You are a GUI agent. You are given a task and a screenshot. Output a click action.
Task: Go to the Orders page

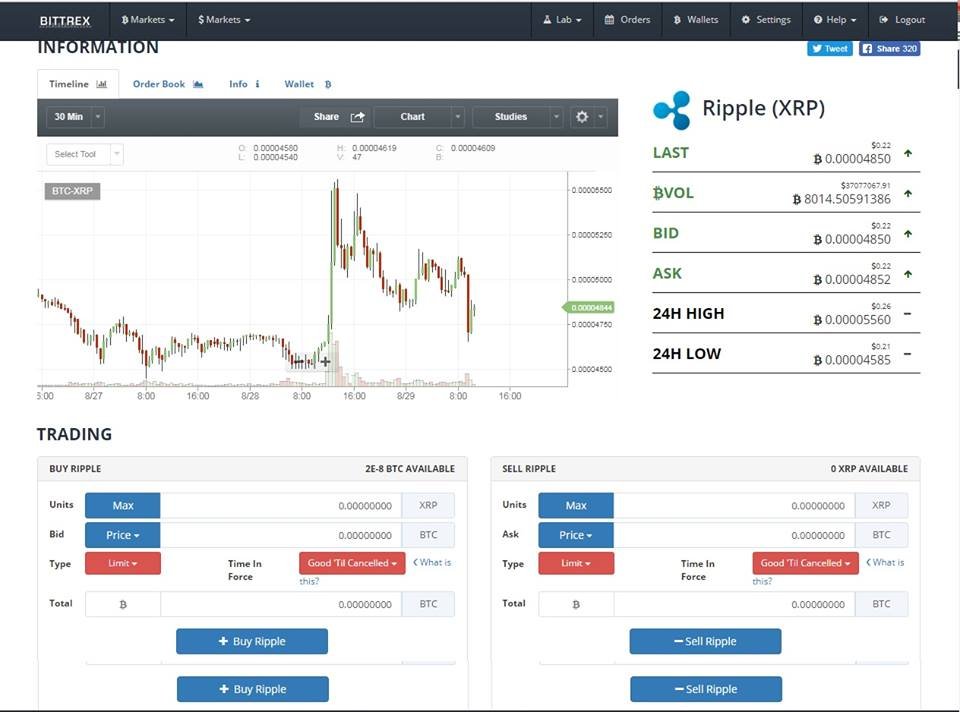click(x=627, y=20)
